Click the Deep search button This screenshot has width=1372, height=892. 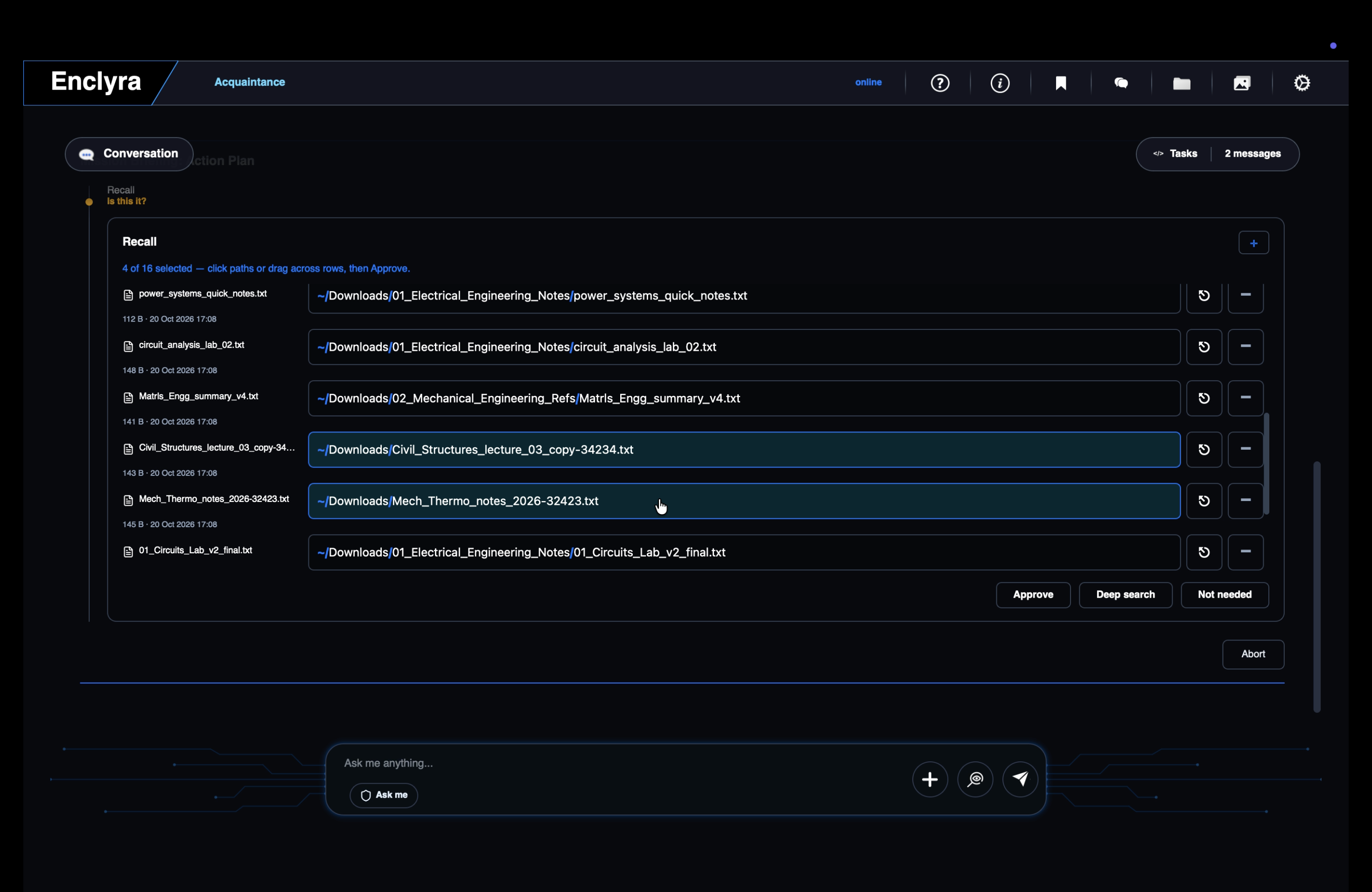point(1125,595)
